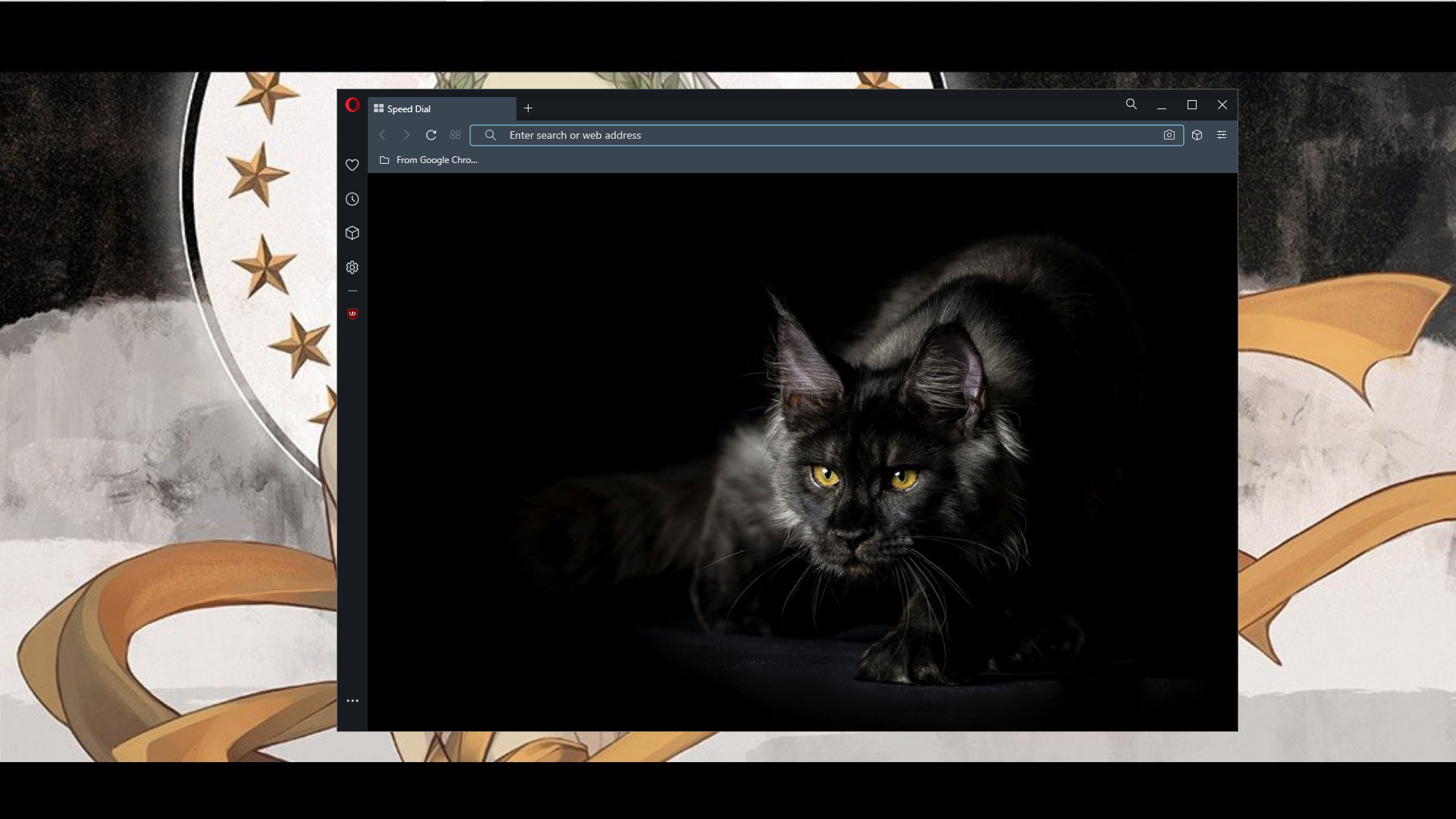Open the Opera main menu logo
The width and height of the screenshot is (1456, 819).
pyautogui.click(x=352, y=105)
